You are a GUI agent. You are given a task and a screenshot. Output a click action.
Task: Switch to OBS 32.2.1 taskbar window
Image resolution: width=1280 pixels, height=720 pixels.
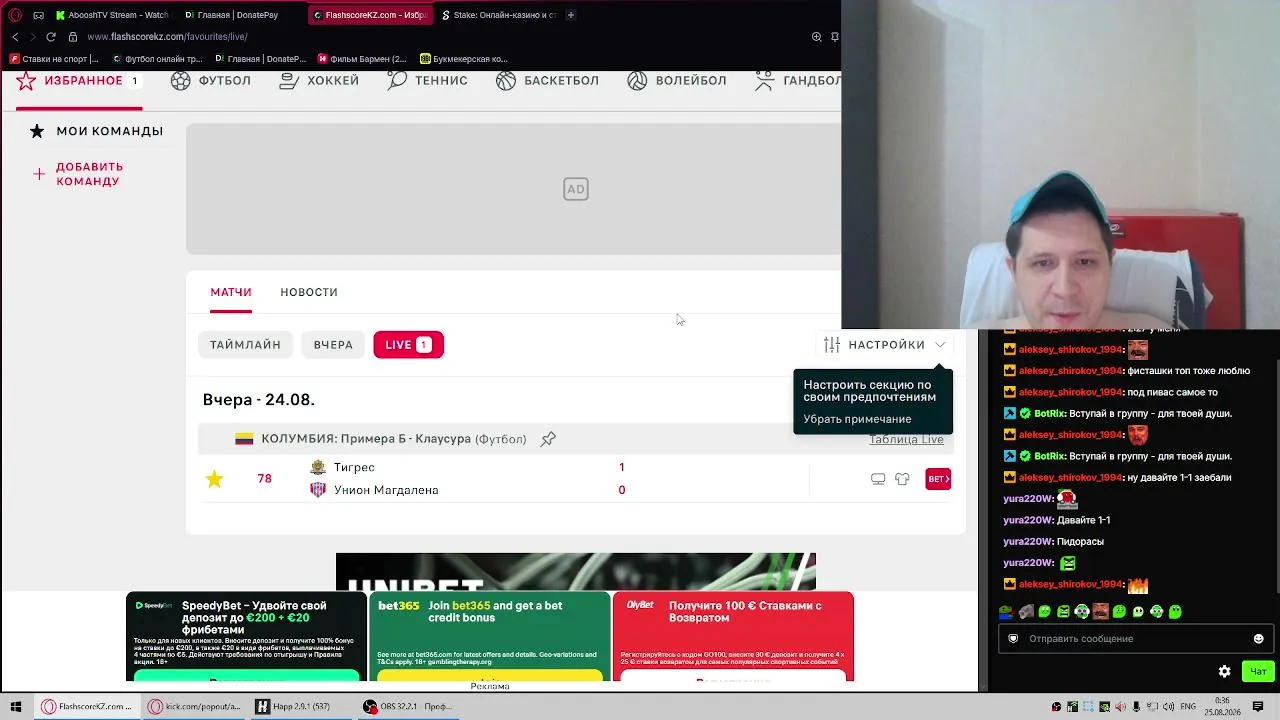(410, 707)
